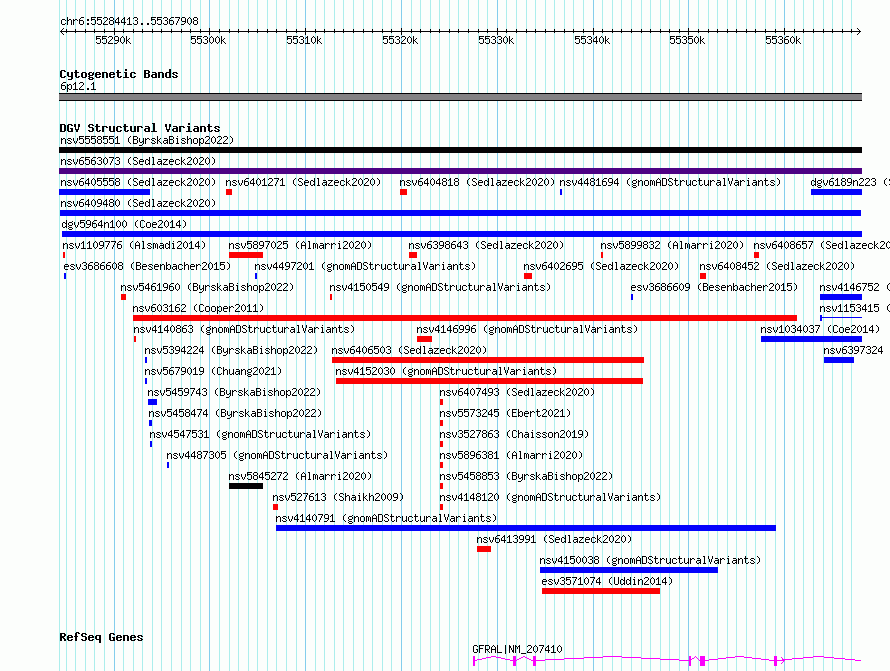Click the RefSeq Genes track title
This screenshot has width=890, height=671.
[101, 637]
